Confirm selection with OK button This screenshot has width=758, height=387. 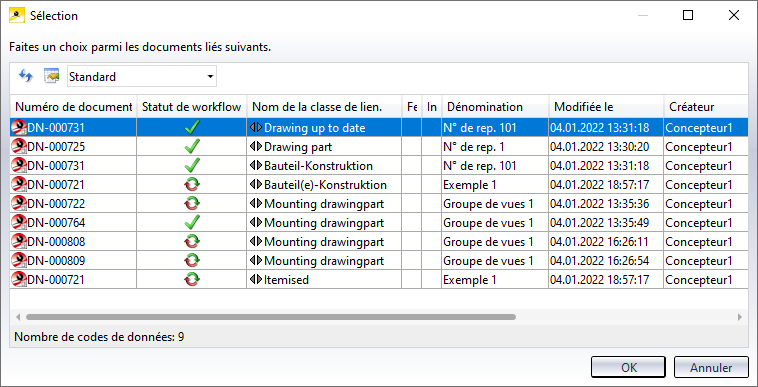pyautogui.click(x=628, y=367)
